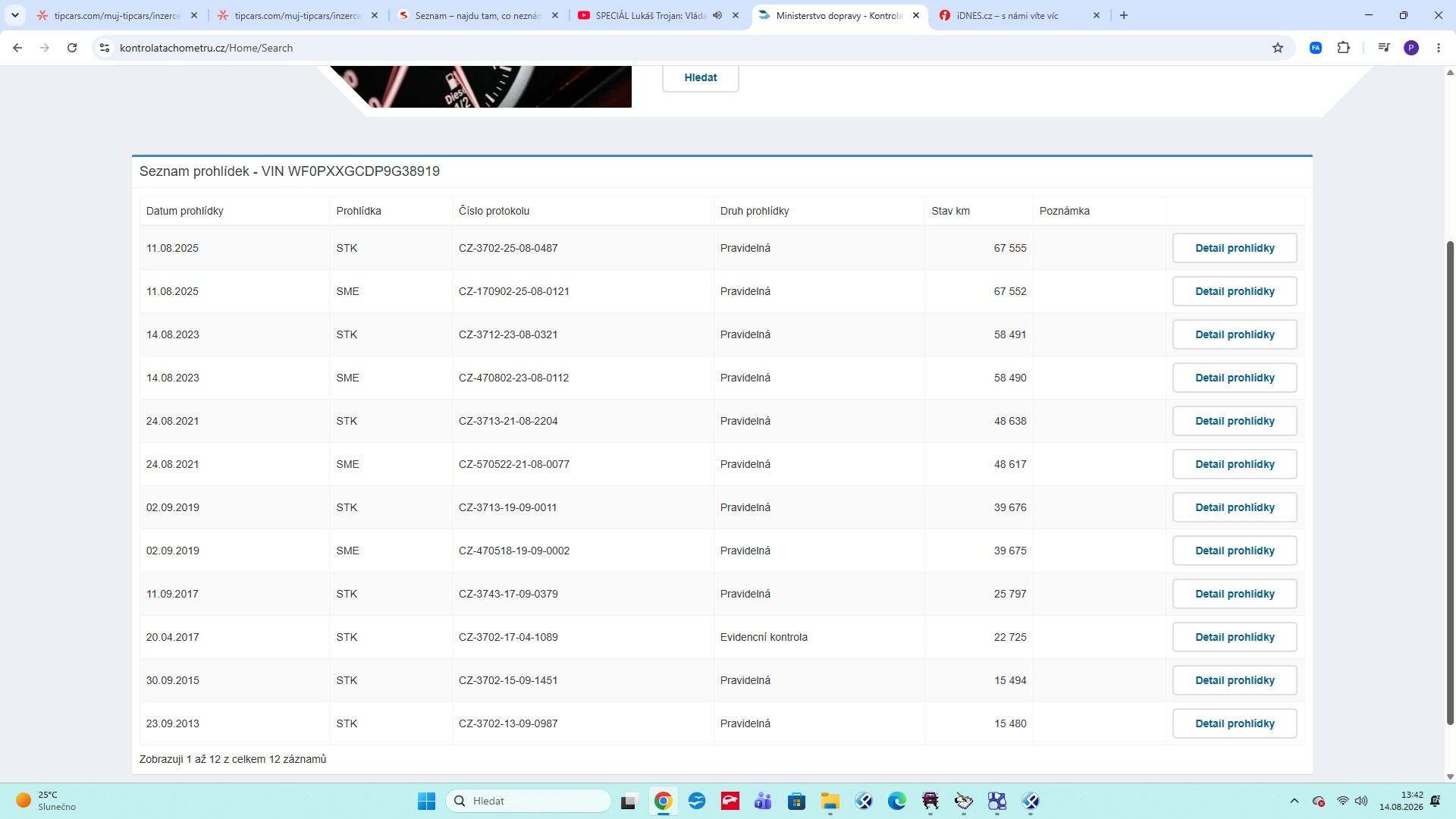Click the taskbar Hledat search box
The image size is (1456, 819).
(529, 801)
